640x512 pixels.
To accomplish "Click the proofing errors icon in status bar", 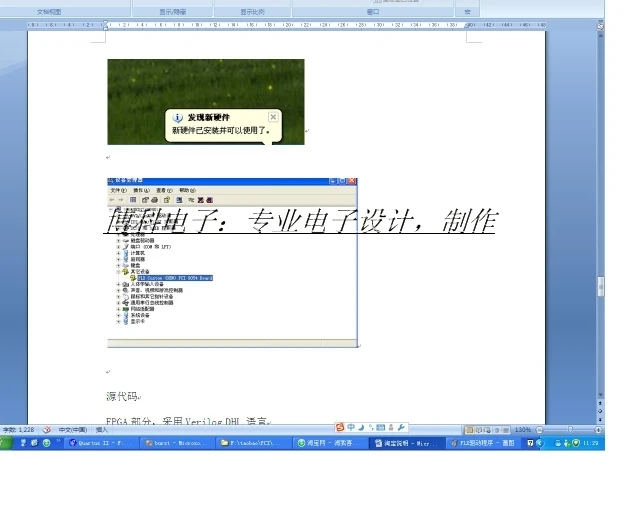I will coord(47,430).
